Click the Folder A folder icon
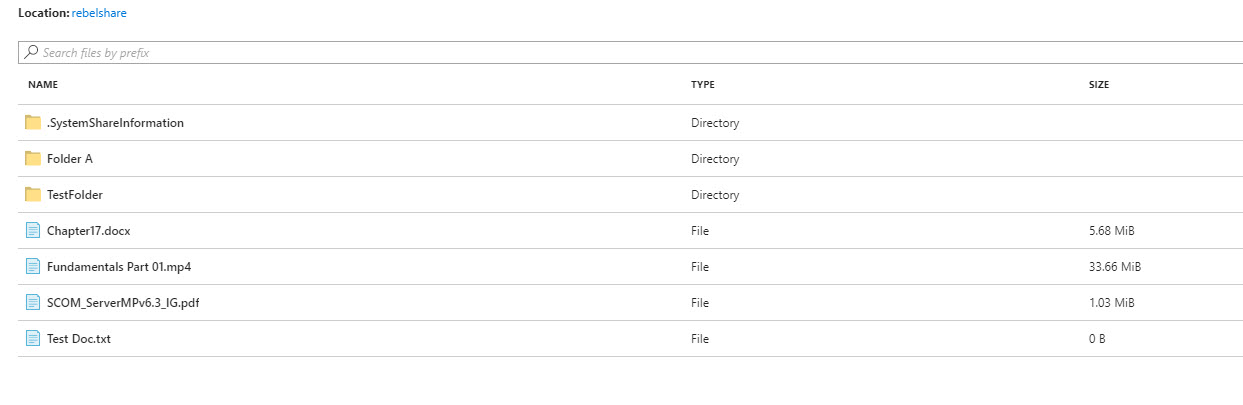This screenshot has height=405, width=1243. coord(33,159)
